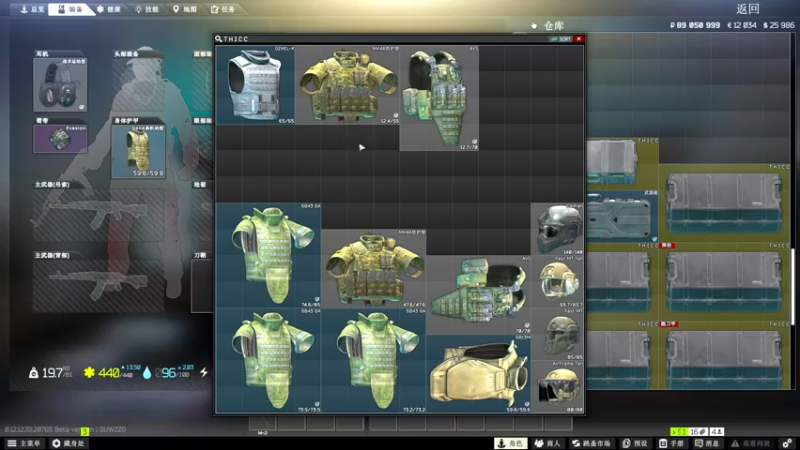Image resolution: width=800 pixels, height=450 pixels.
Task: Click the hydration value 96 indicator
Action: pos(168,372)
